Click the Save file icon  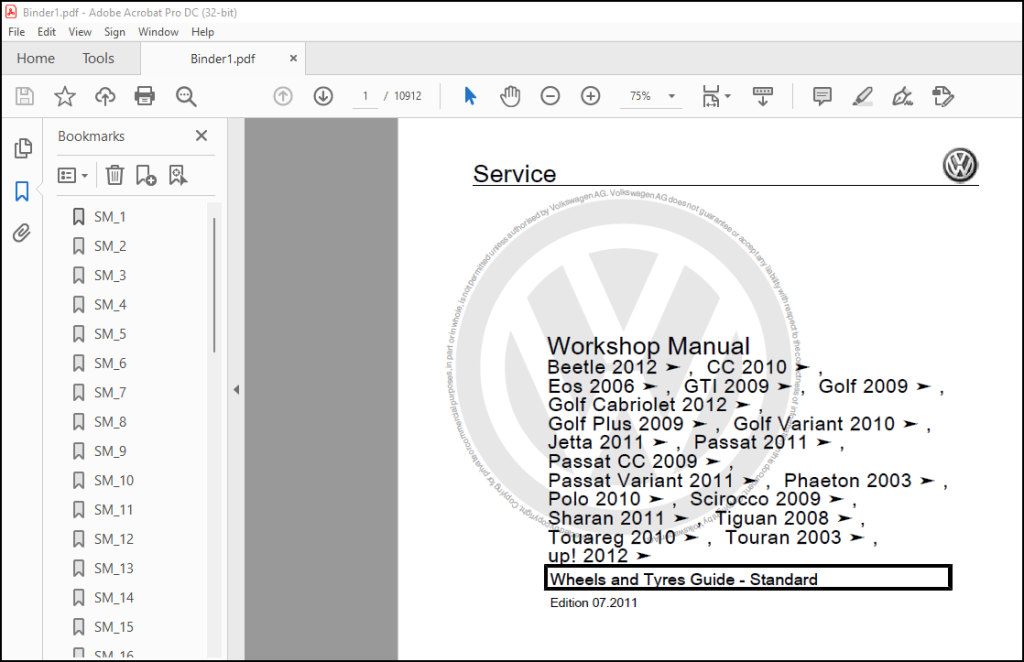pyautogui.click(x=25, y=97)
